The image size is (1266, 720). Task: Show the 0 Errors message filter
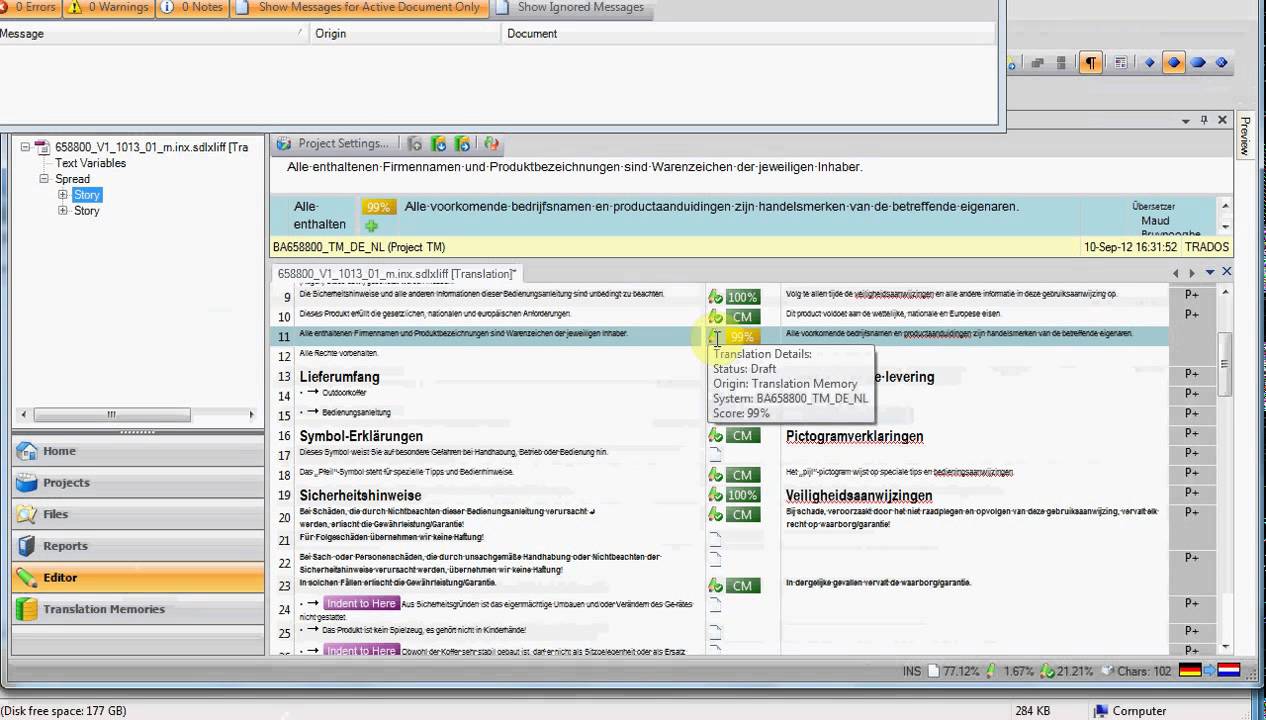tap(30, 7)
